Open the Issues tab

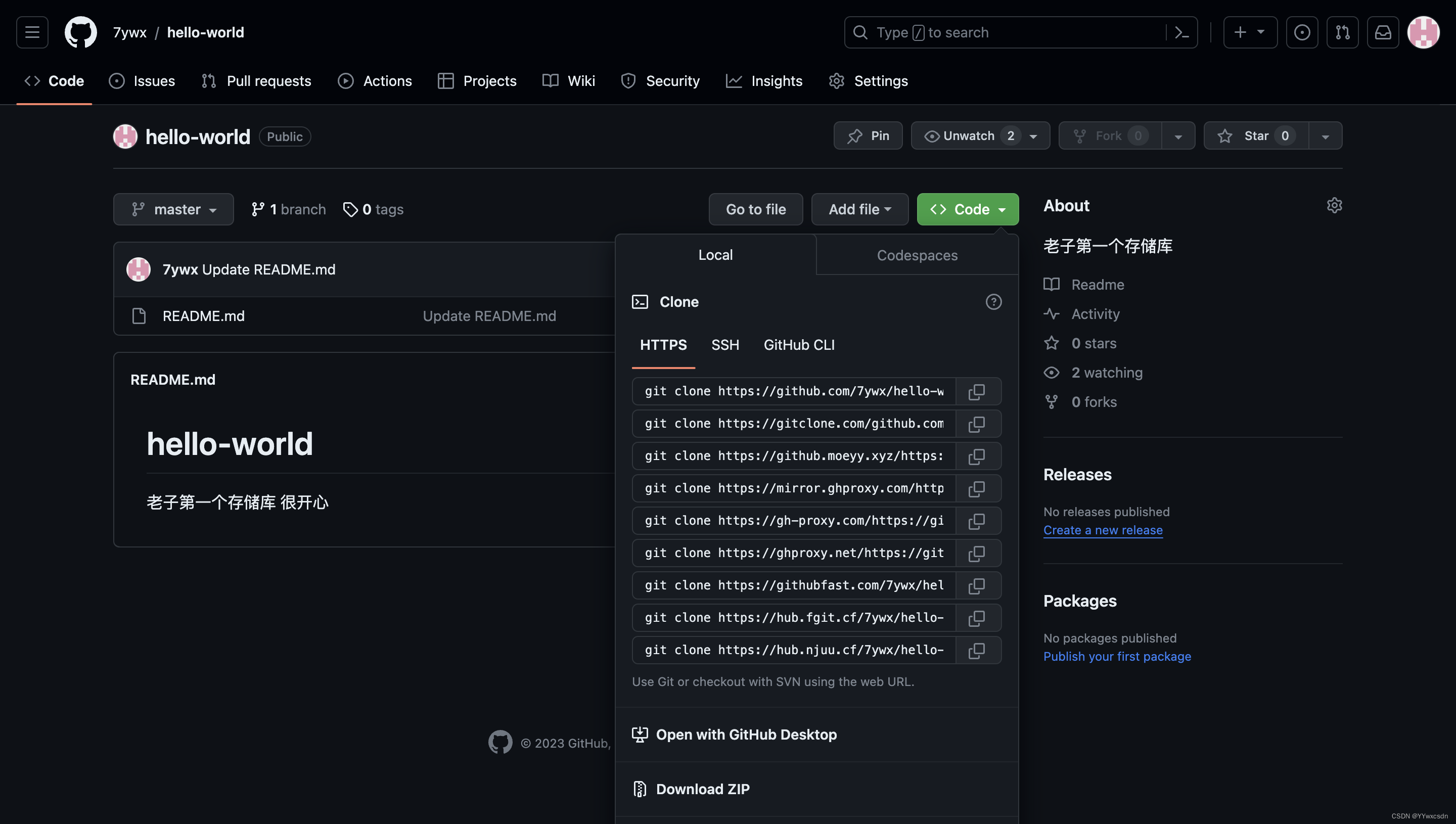tap(142, 81)
